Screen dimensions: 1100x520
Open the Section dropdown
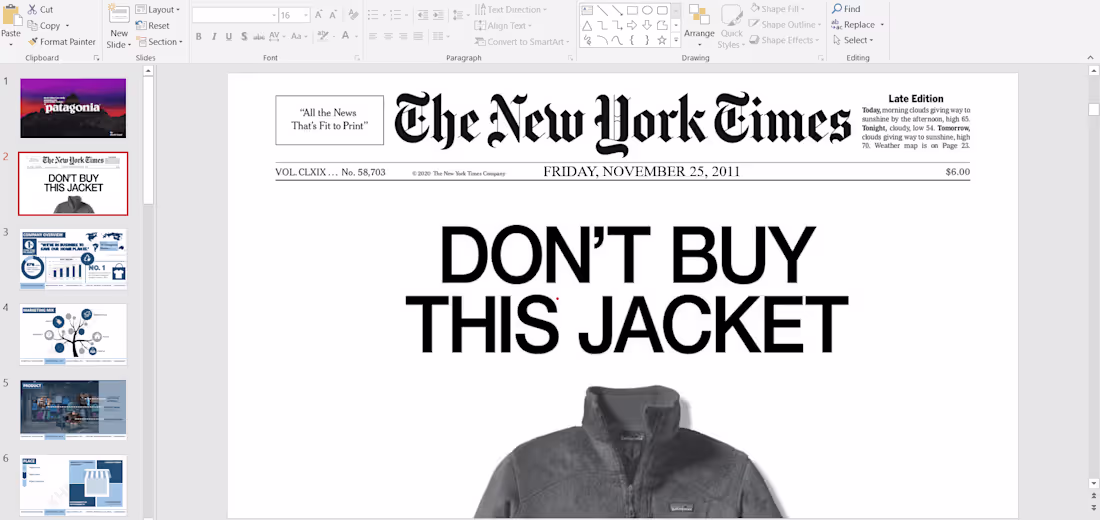159,42
